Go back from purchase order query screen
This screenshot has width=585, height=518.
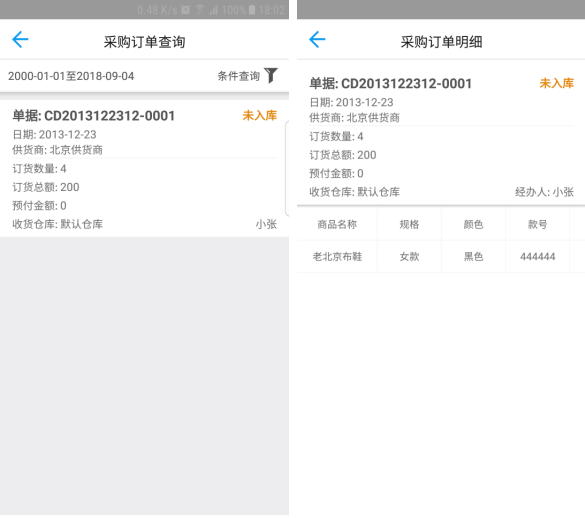(20, 40)
